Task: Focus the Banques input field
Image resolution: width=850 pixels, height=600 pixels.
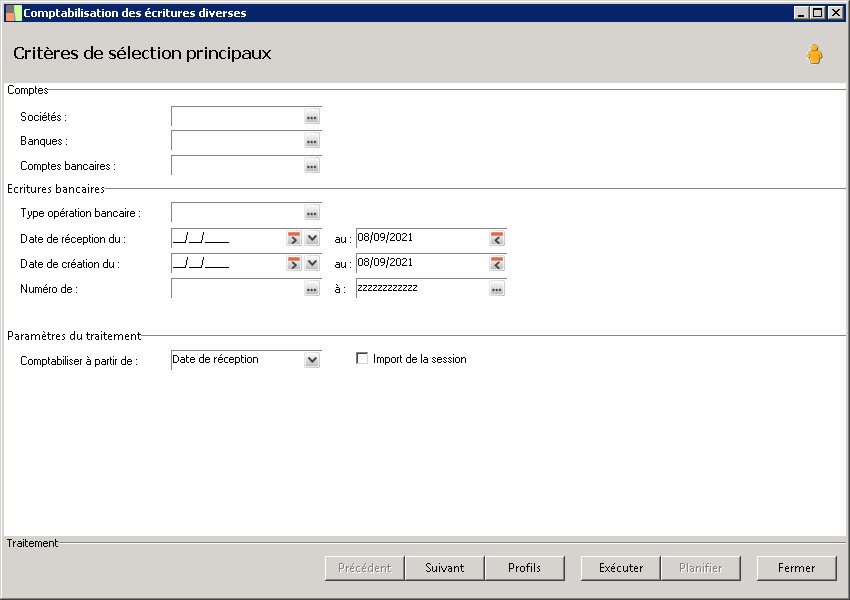Action: [237, 141]
